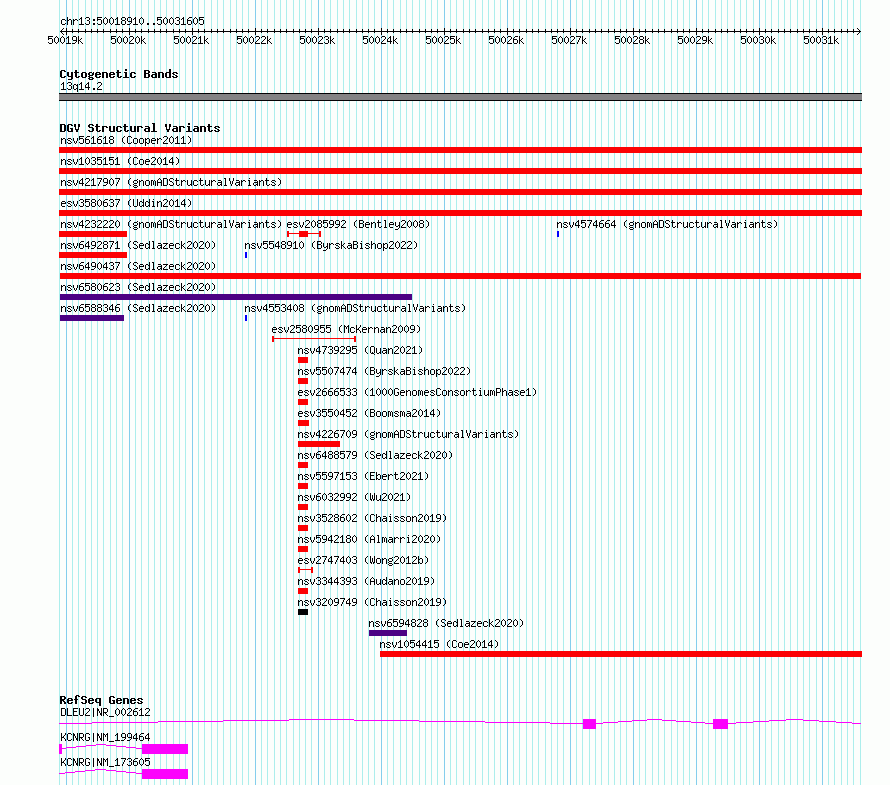Select the red nsv4226709 variant bar
The width and height of the screenshot is (890, 785).
pyautogui.click(x=319, y=444)
